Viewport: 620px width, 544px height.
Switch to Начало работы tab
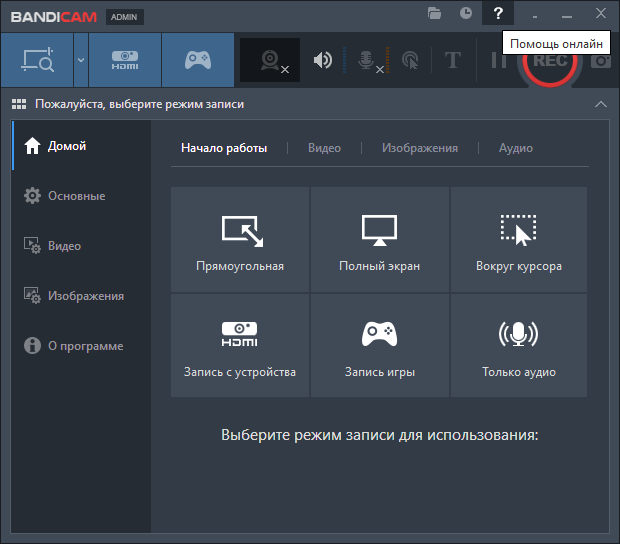[x=224, y=148]
